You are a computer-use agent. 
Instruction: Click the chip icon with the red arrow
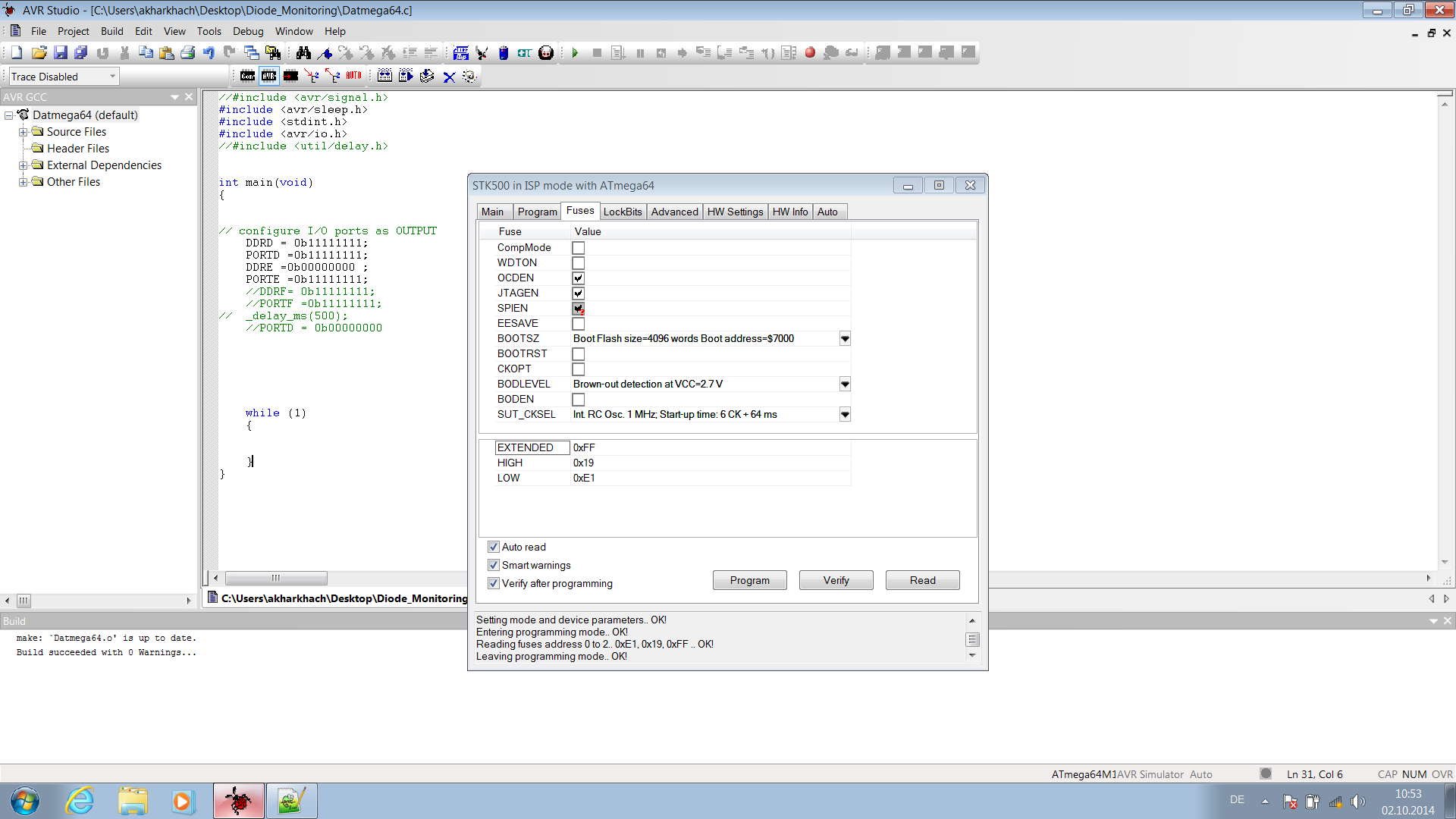pos(290,76)
